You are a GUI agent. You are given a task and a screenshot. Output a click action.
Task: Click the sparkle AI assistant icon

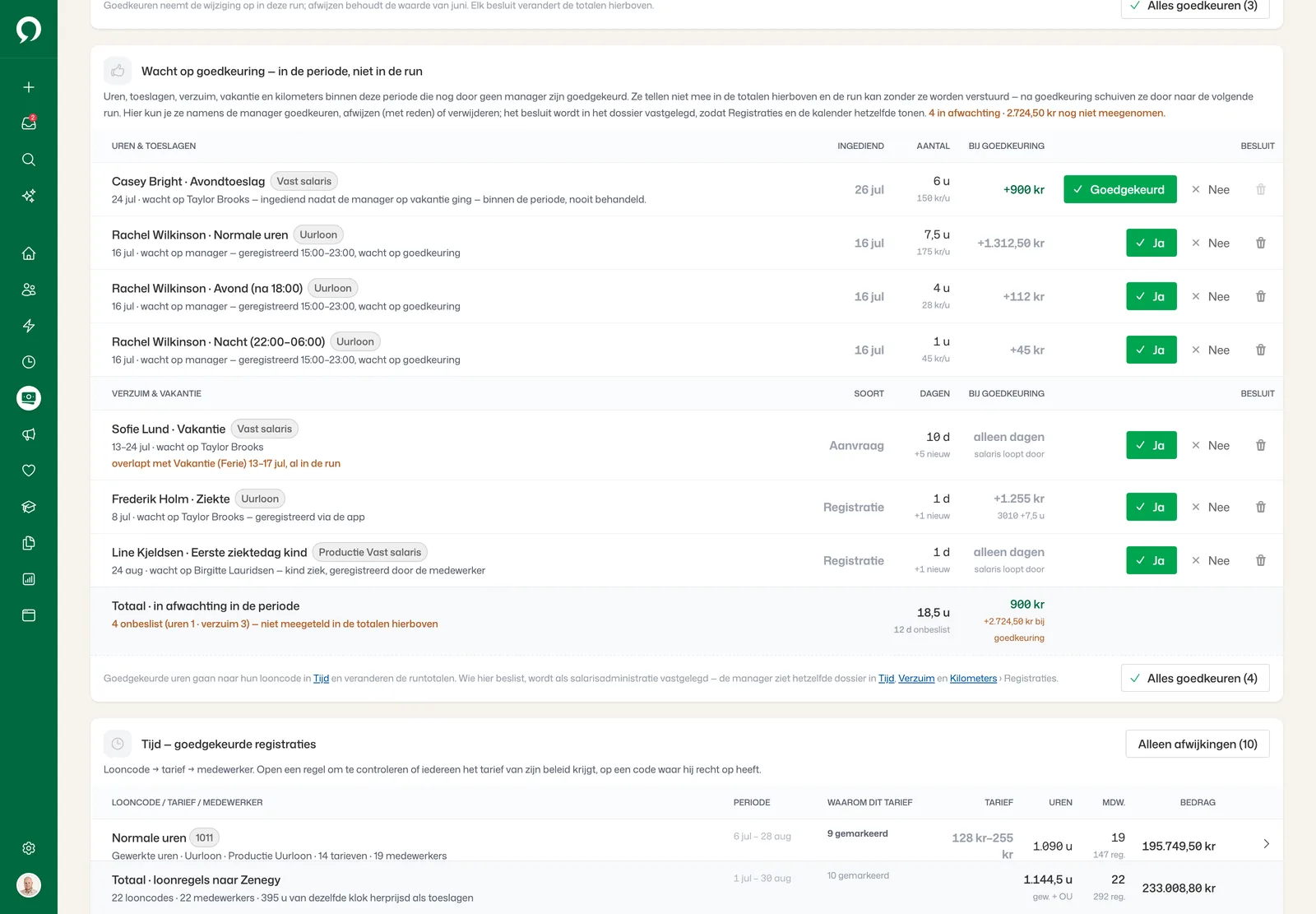(29, 196)
